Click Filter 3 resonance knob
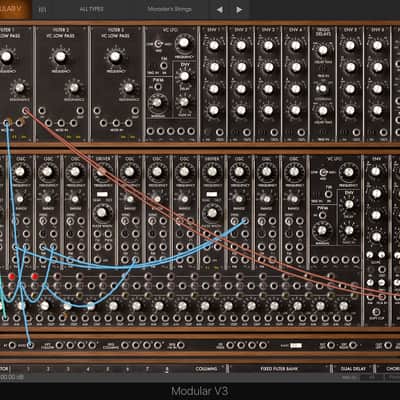The width and height of the screenshot is (400, 400). tap(129, 88)
